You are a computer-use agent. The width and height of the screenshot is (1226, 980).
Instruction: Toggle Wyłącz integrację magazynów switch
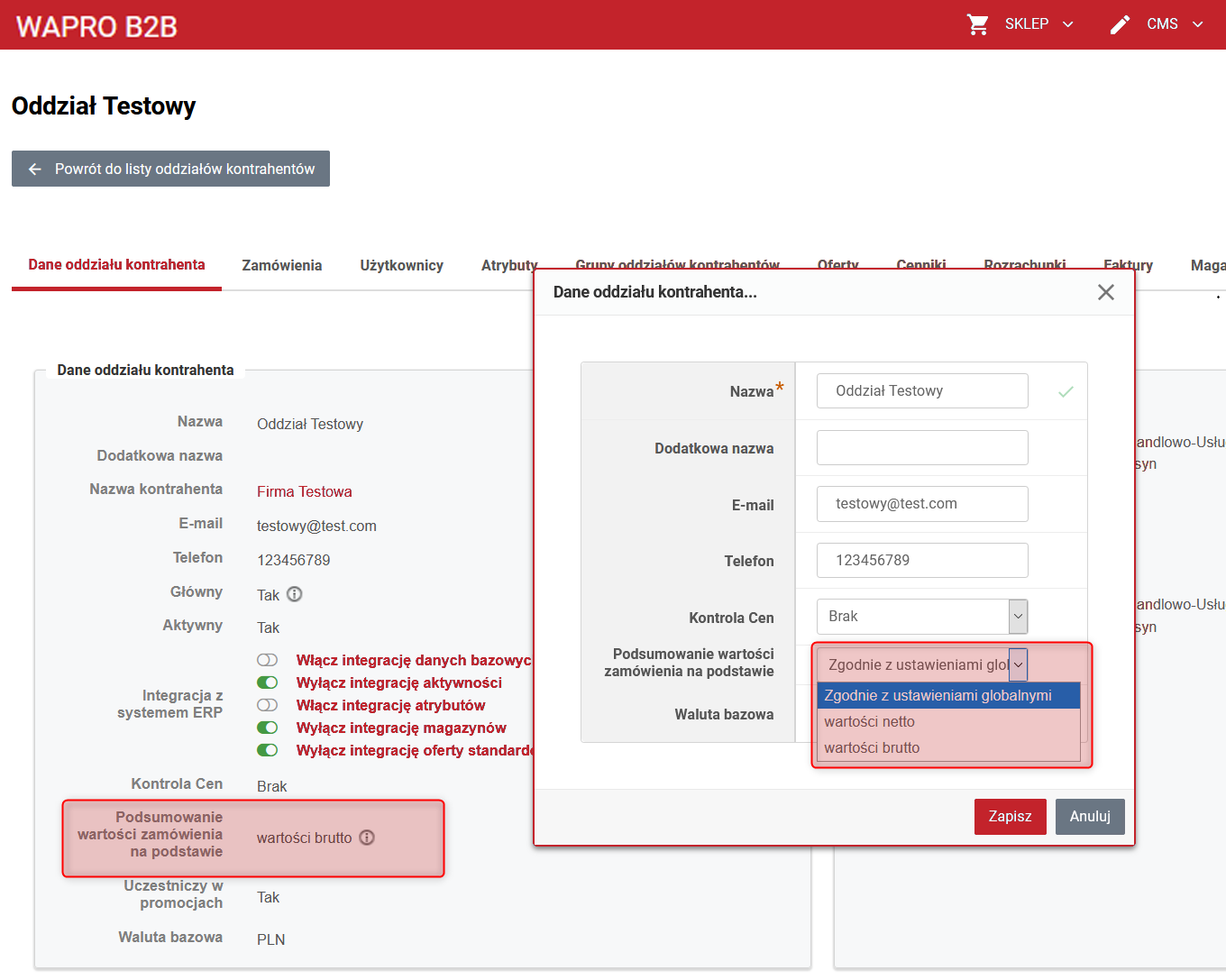[x=268, y=728]
